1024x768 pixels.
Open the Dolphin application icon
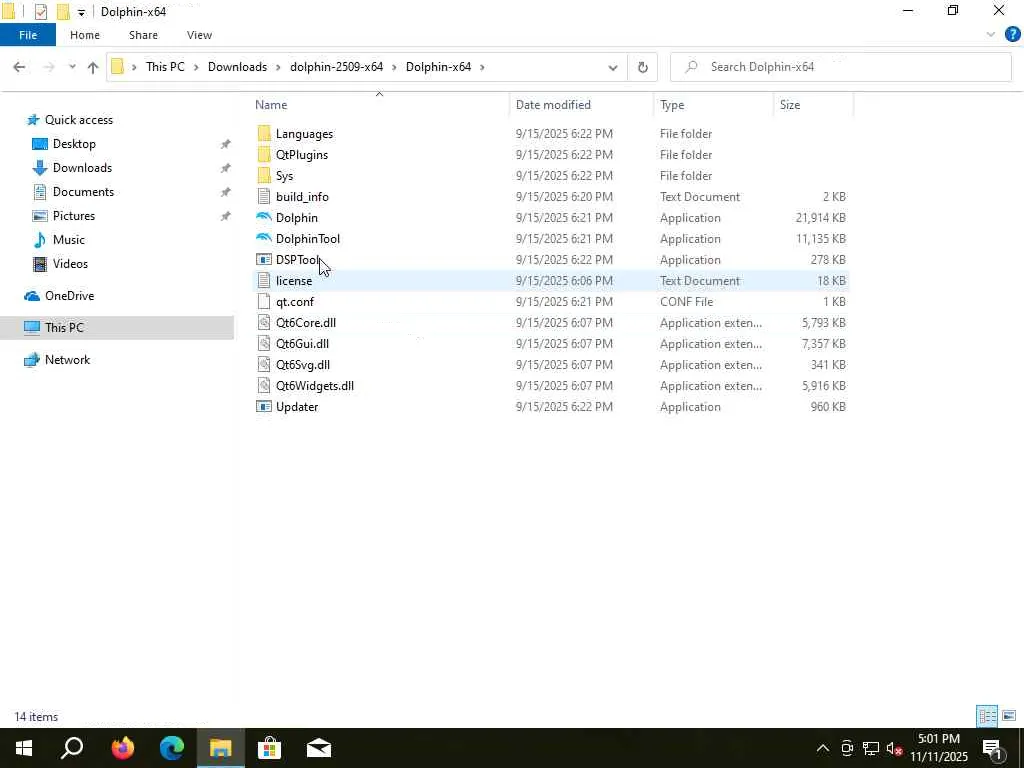click(264, 217)
